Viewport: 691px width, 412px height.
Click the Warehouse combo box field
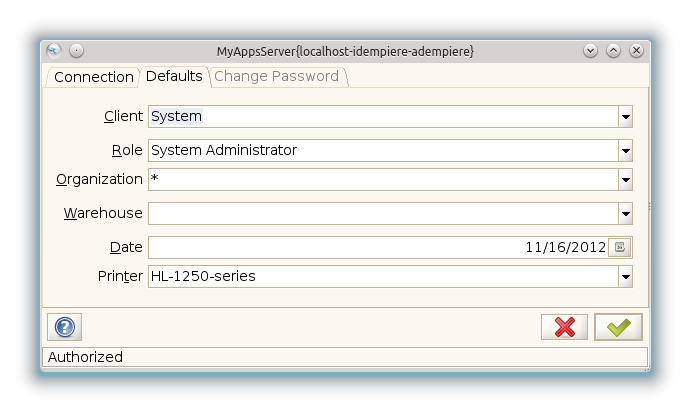pyautogui.click(x=382, y=214)
